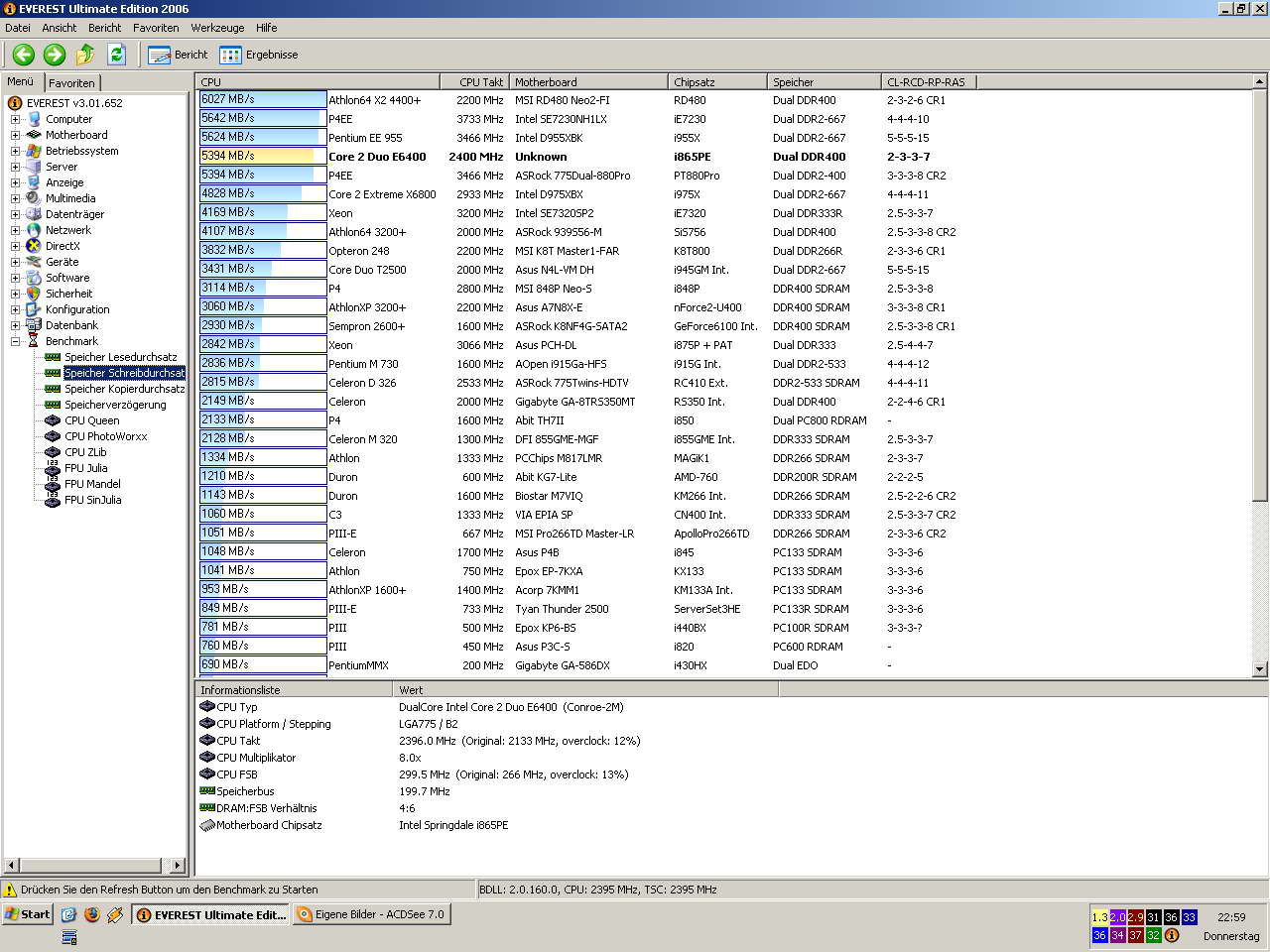Sort by the CL-RCD-RP-RAS column header
Viewport: 1270px width, 952px height.
click(x=929, y=82)
